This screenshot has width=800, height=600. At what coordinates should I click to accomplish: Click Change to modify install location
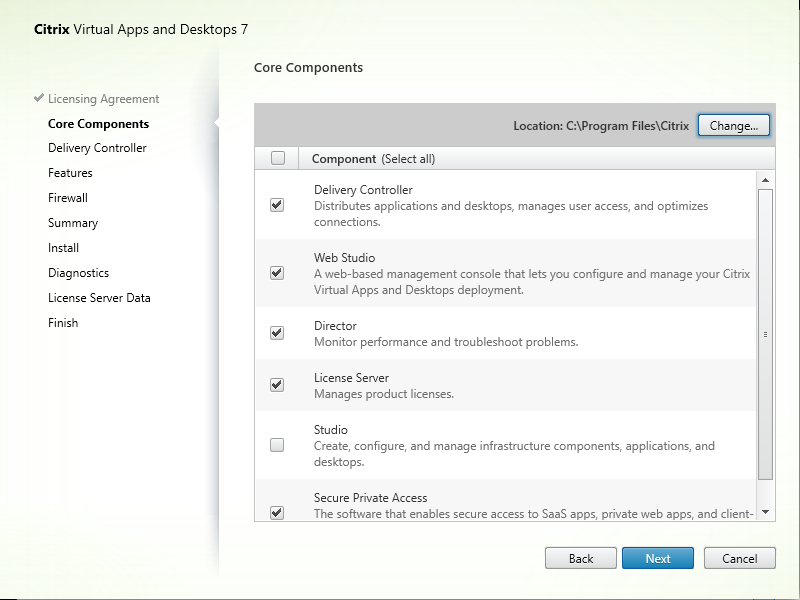click(733, 125)
